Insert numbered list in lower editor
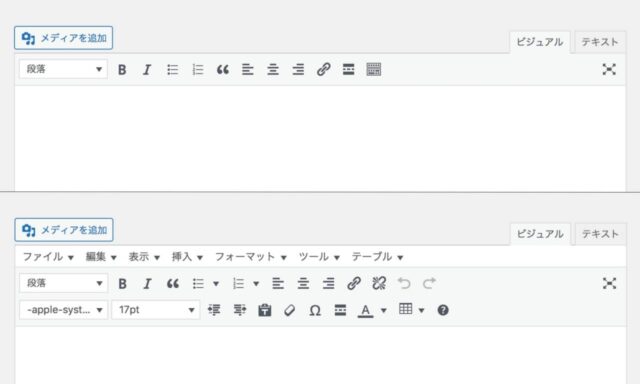 (238, 284)
